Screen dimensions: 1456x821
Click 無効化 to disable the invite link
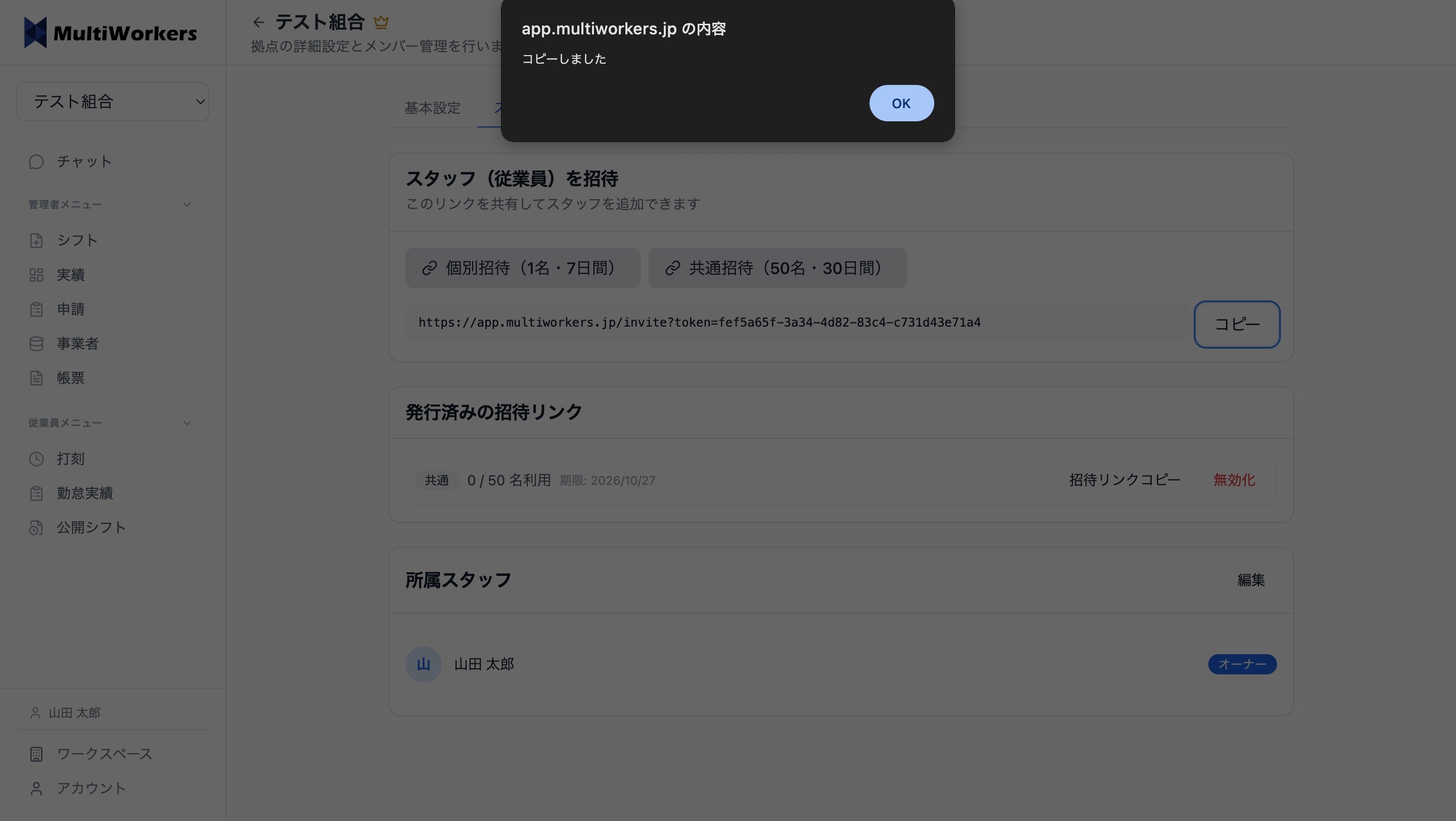pos(1234,480)
